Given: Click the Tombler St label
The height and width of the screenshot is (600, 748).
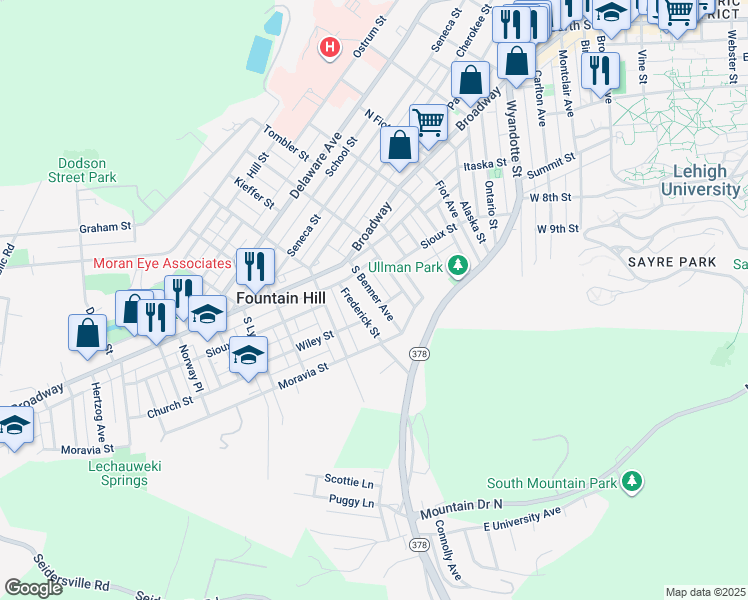Looking at the screenshot, I should (286, 143).
